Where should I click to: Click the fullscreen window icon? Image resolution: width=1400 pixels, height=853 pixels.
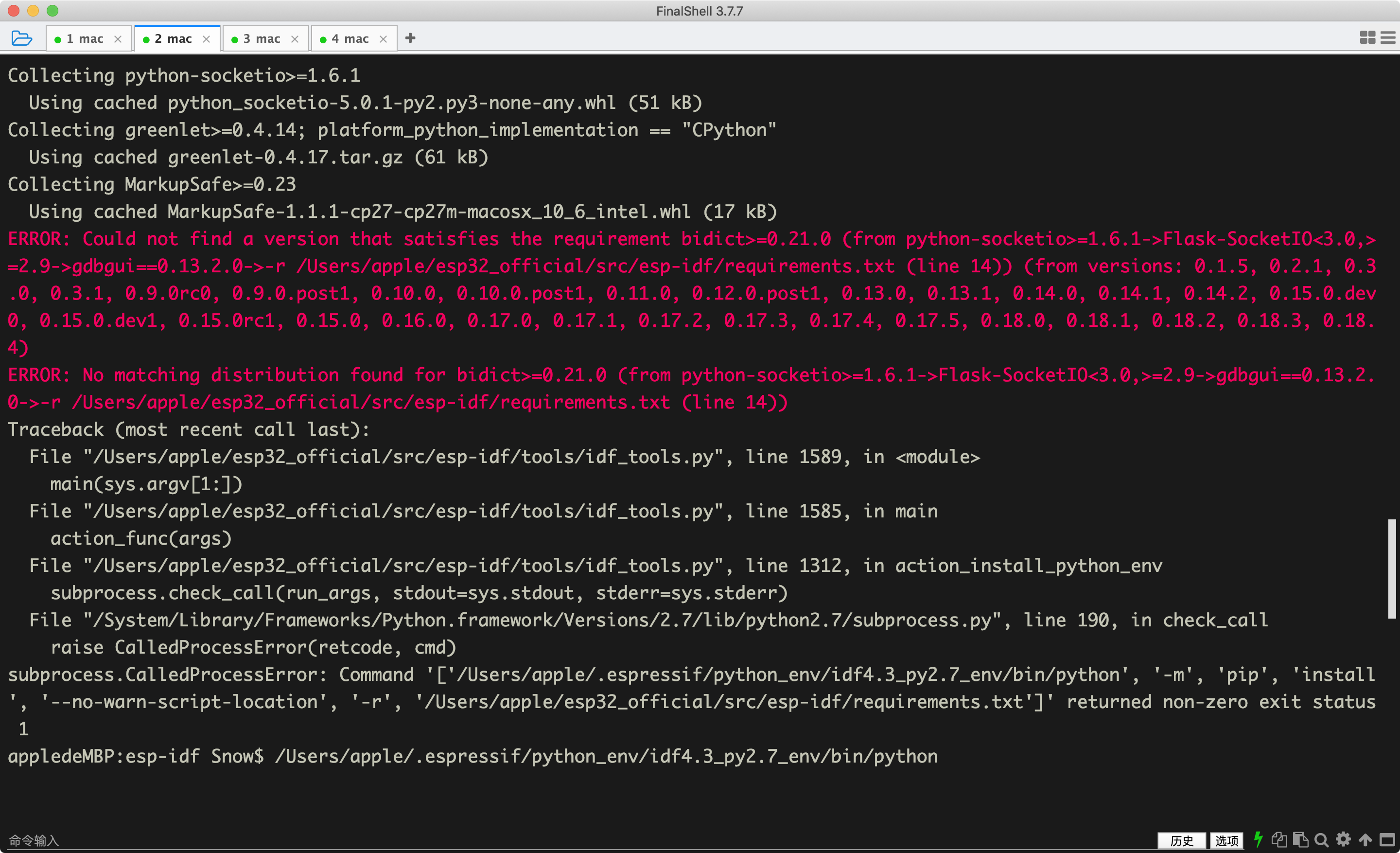[x=1387, y=840]
